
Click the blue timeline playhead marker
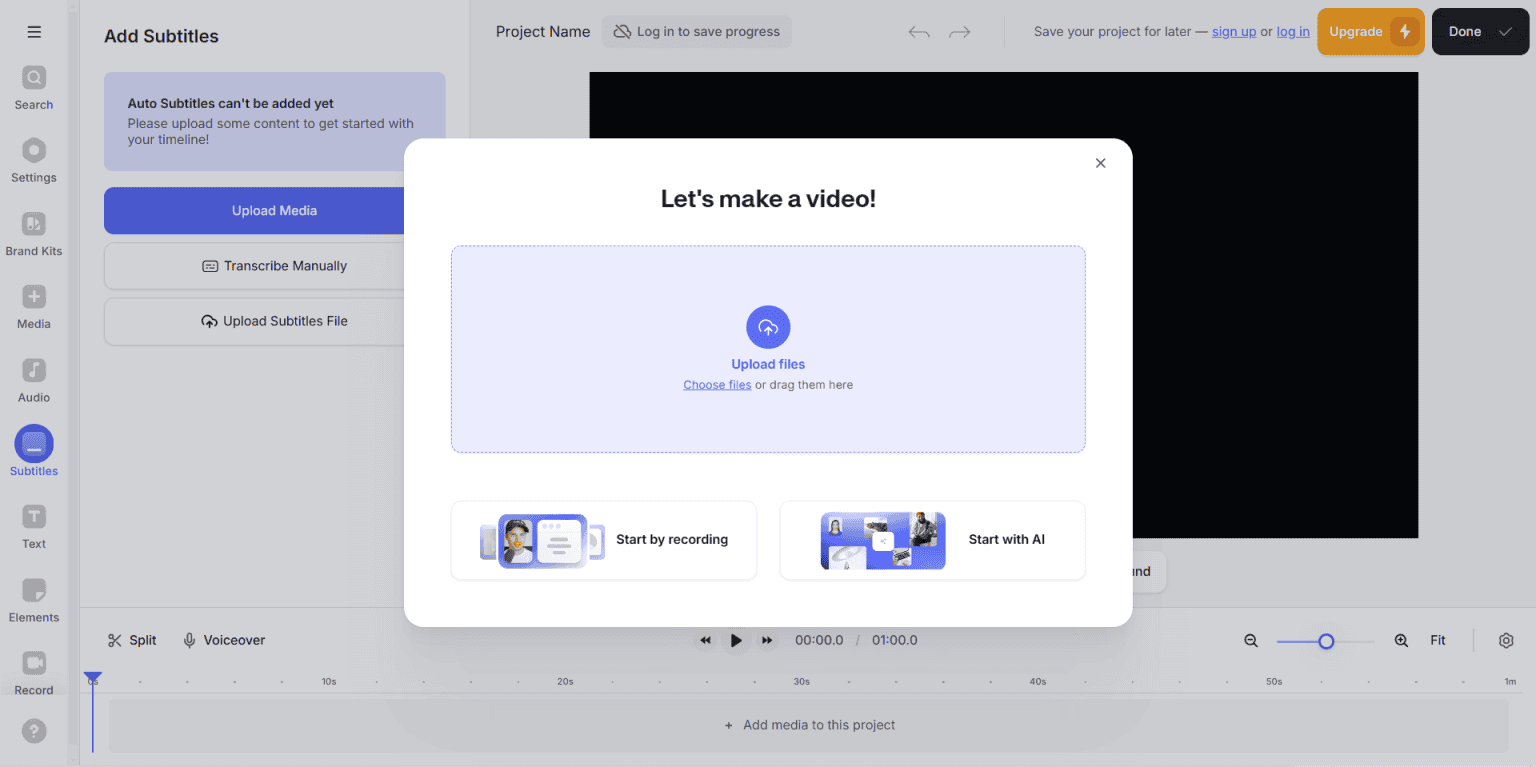pyautogui.click(x=92, y=679)
